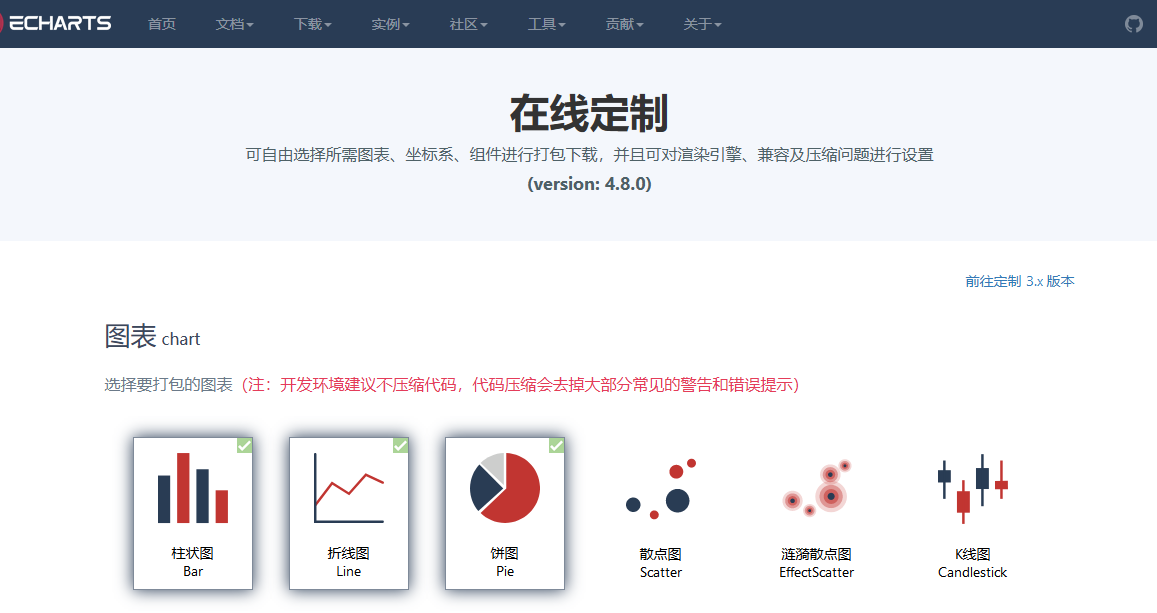1157x613 pixels.
Task: Click the 散点图 Scatter label
Action: [660, 562]
